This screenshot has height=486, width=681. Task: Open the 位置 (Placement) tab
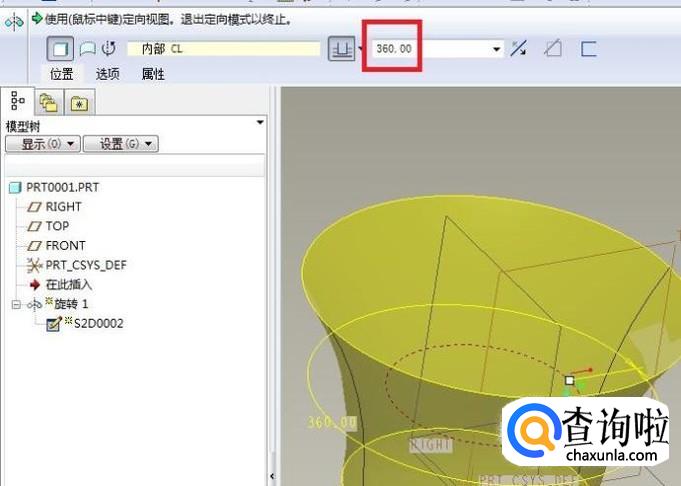[x=62, y=74]
